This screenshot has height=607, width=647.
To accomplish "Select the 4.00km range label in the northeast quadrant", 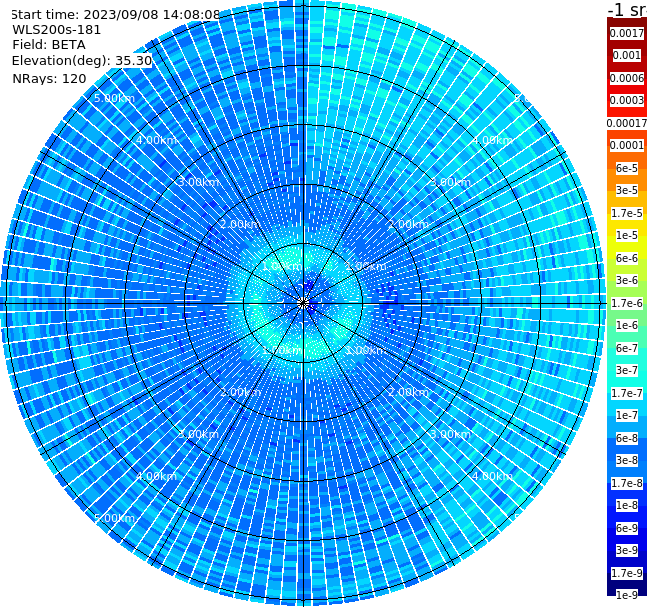I will tap(492, 140).
